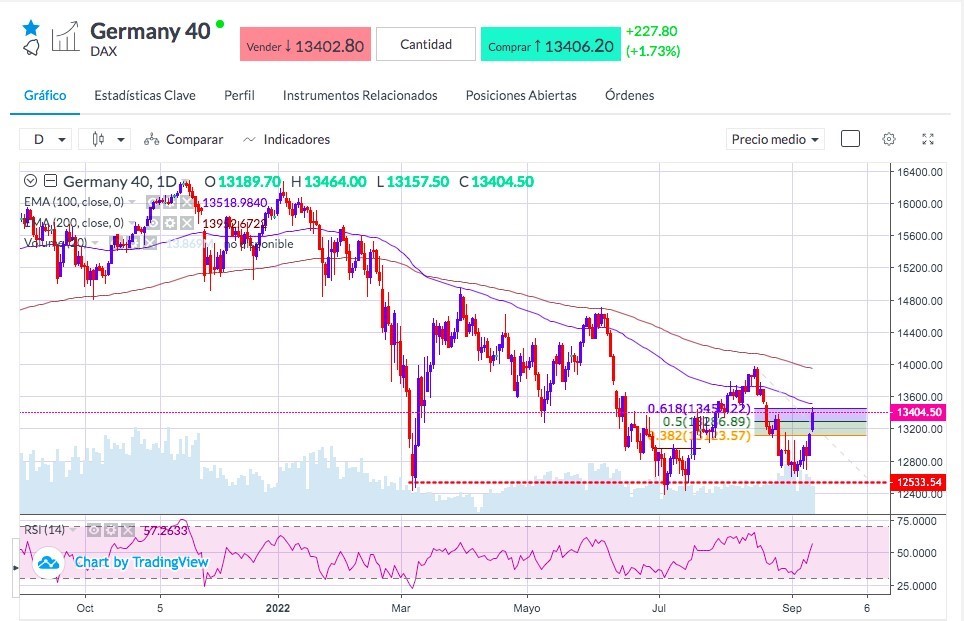Click the Comparar symbol button
This screenshot has height=621, width=964.
(183, 140)
